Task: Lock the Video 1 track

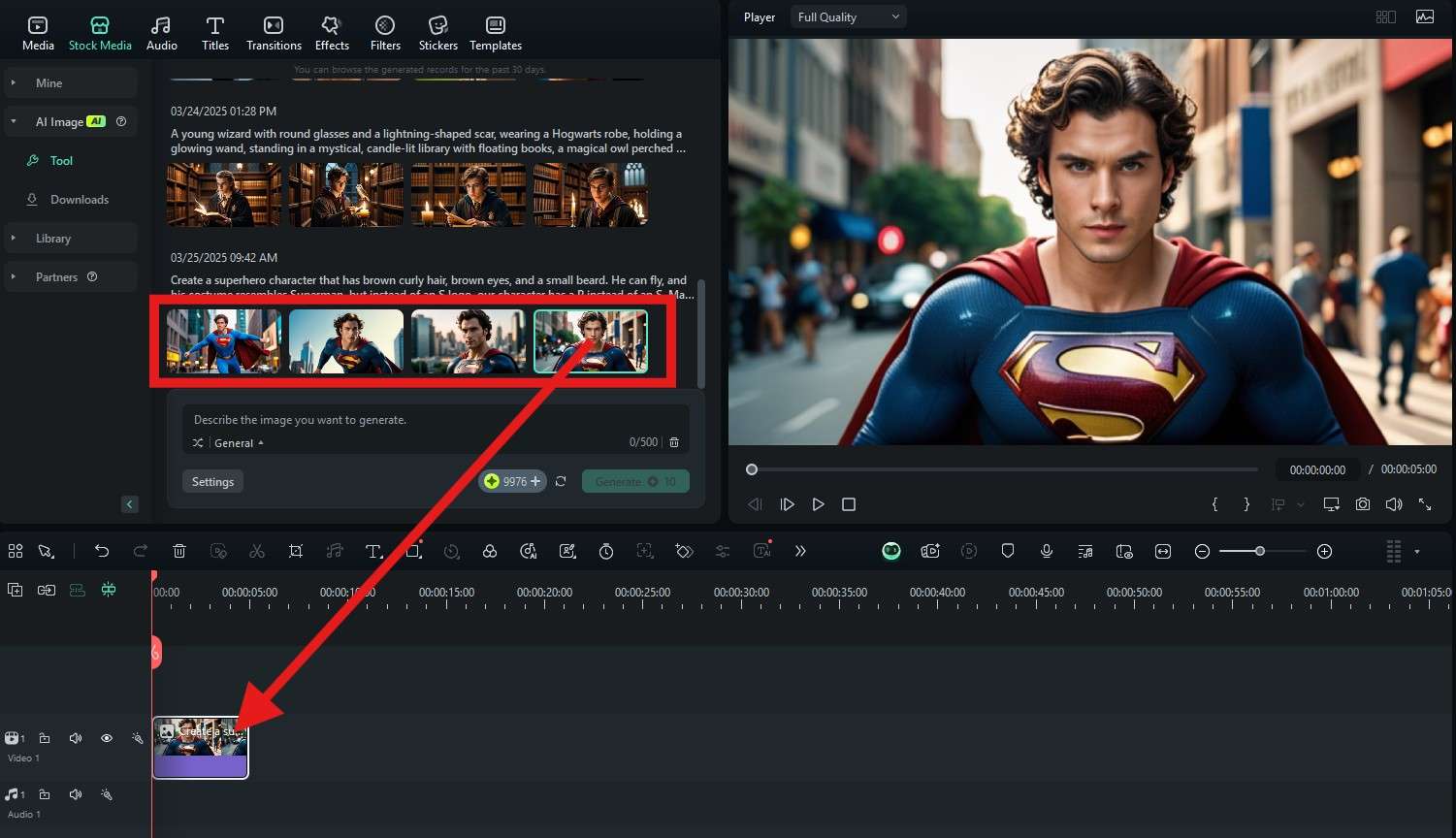Action: pos(45,738)
